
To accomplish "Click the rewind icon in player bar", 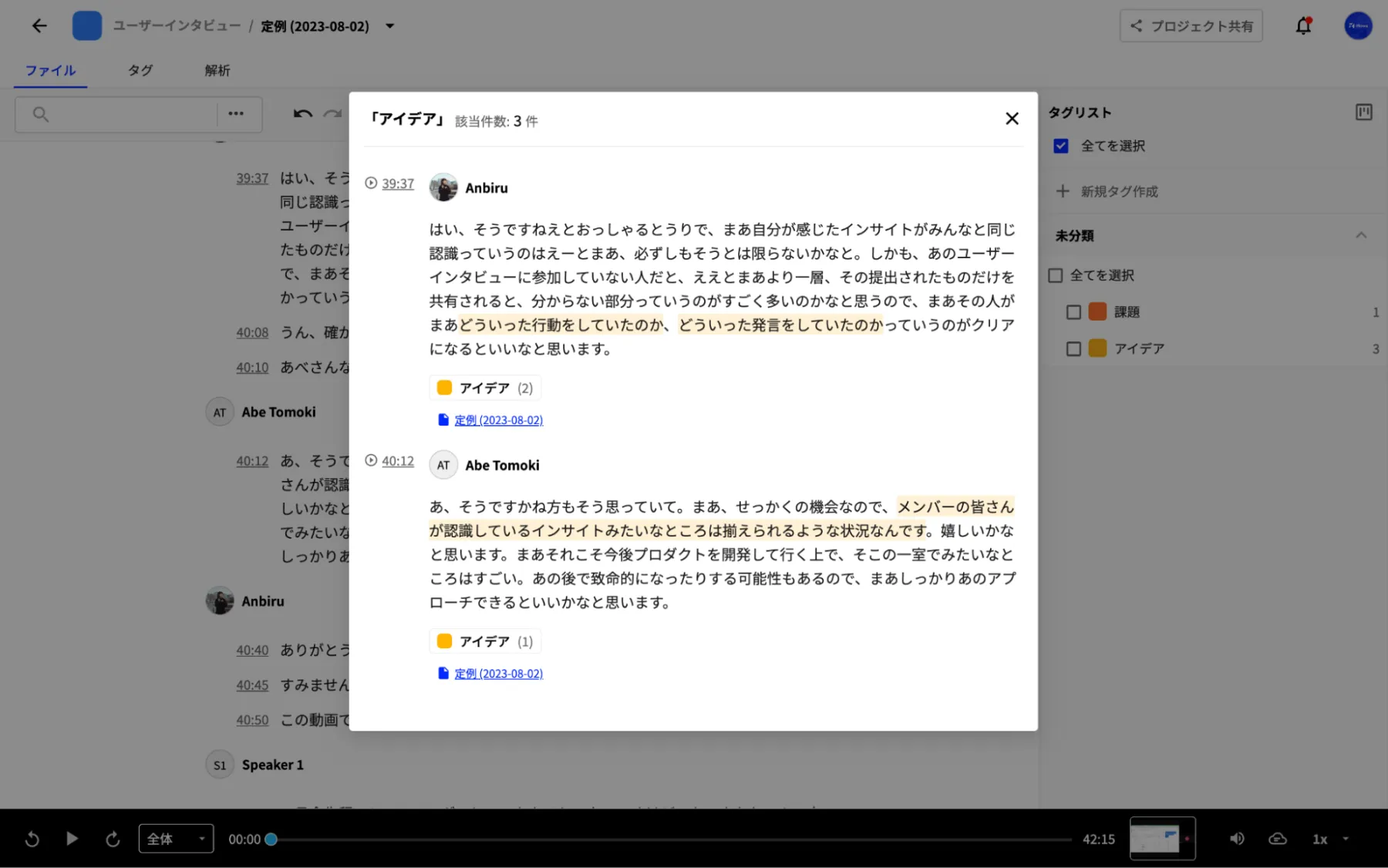I will pos(32,839).
